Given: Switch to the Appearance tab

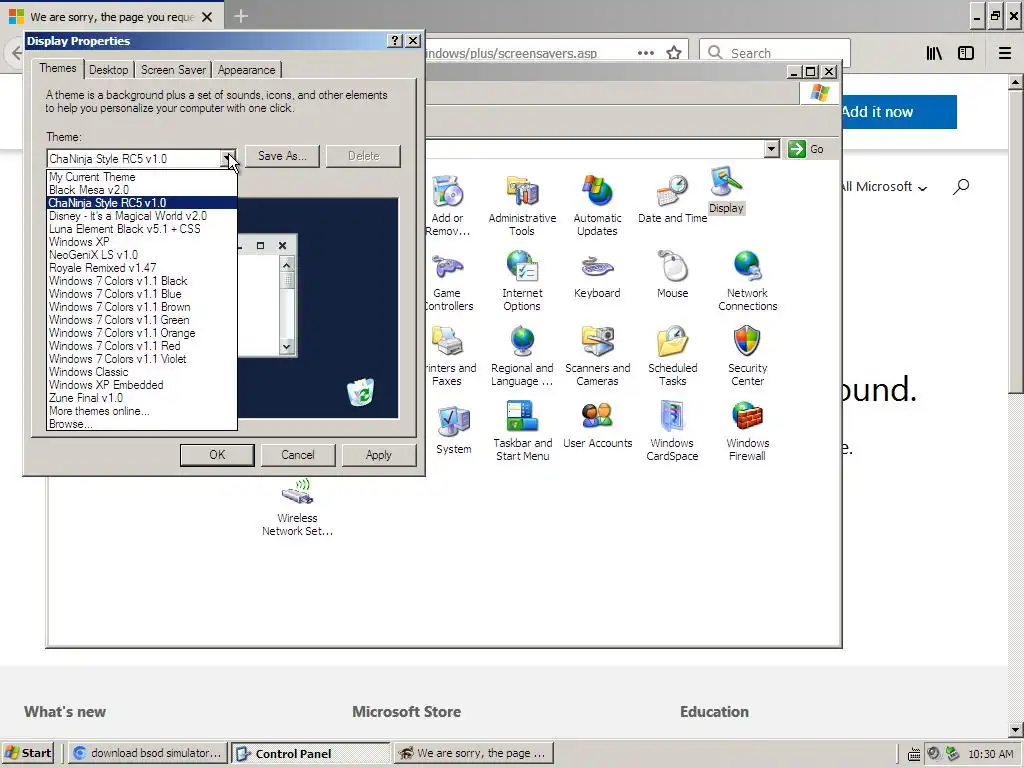Looking at the screenshot, I should pyautogui.click(x=246, y=70).
